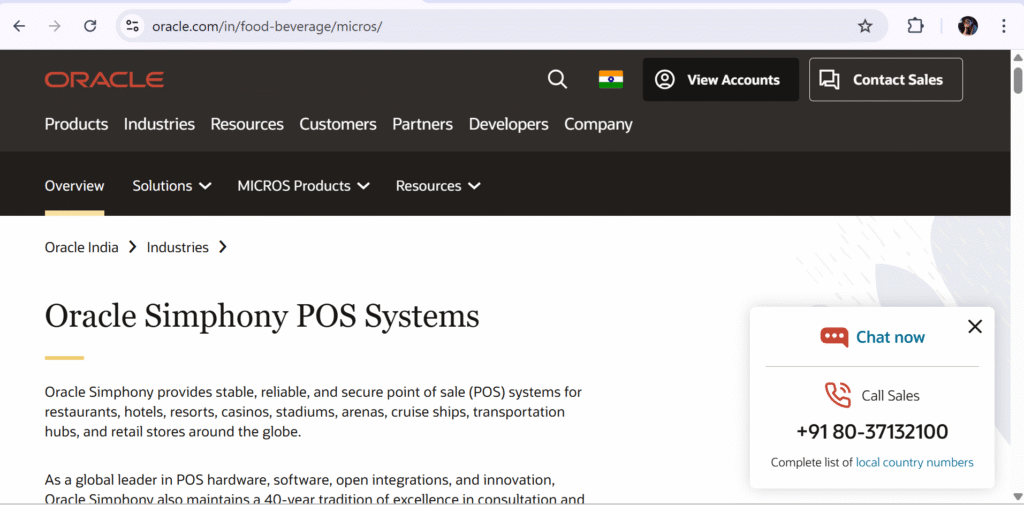Open site information icon in address bar
The height and width of the screenshot is (505, 1024).
(x=133, y=26)
